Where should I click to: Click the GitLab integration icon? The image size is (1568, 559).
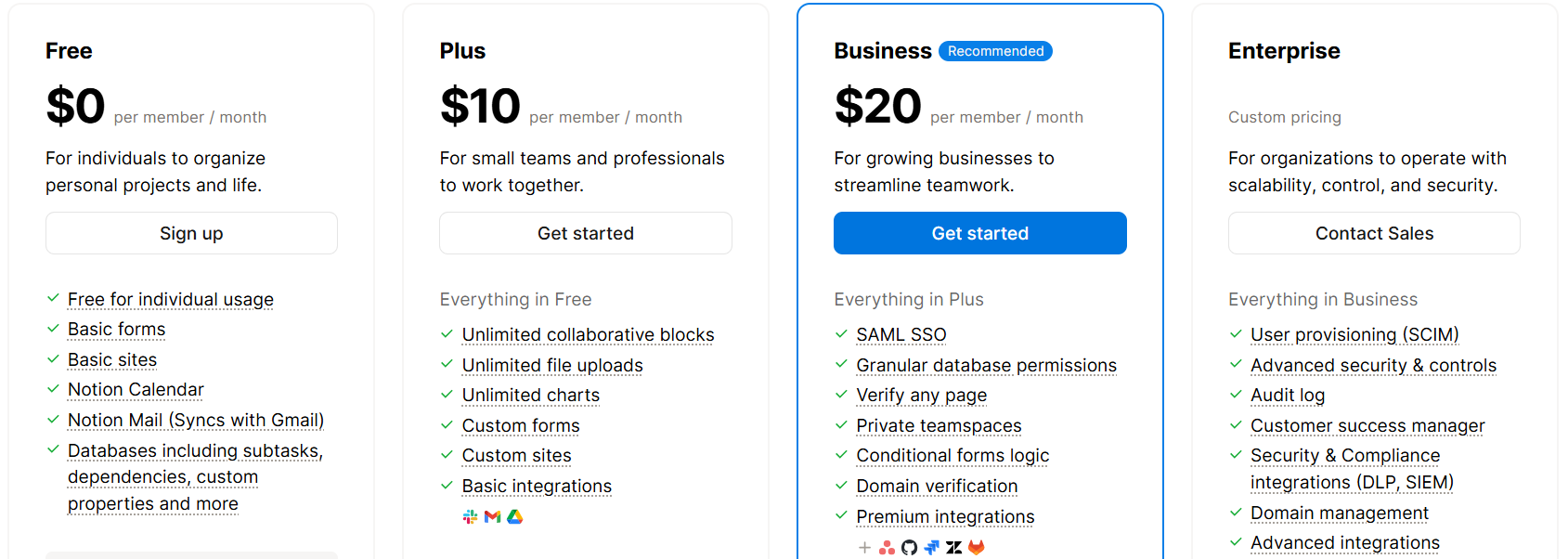976,548
